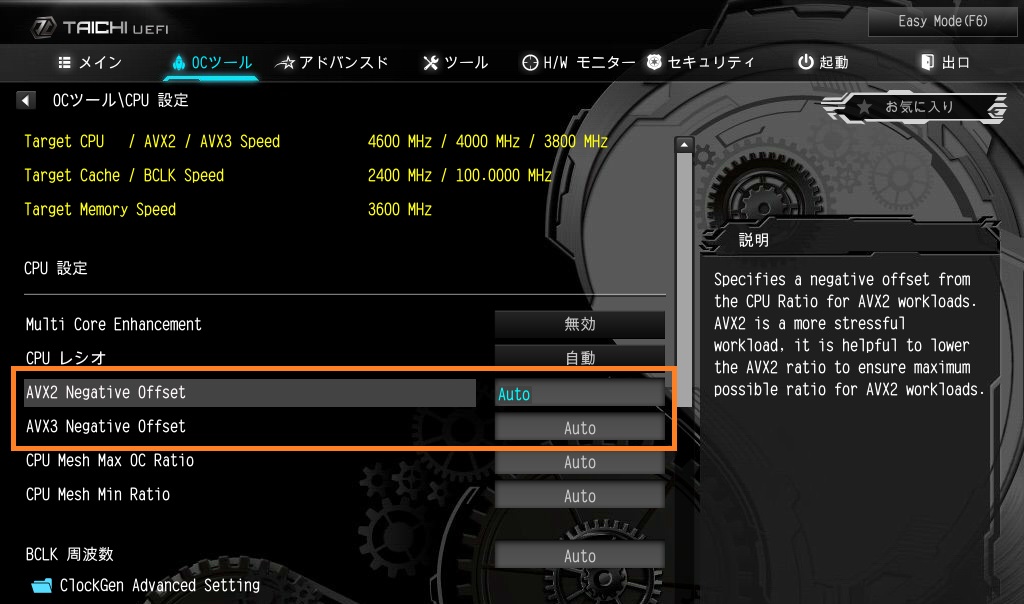
Task: Click the power icon on 起動 tab
Action: click(x=805, y=62)
